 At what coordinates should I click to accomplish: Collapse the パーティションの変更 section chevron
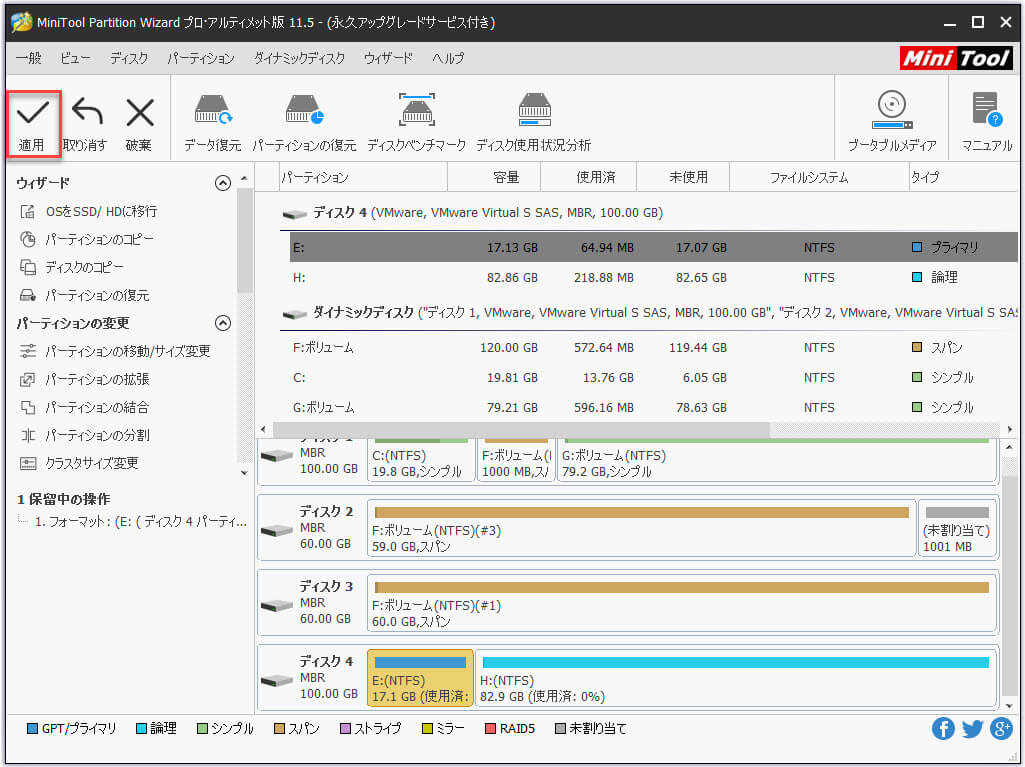tap(223, 323)
